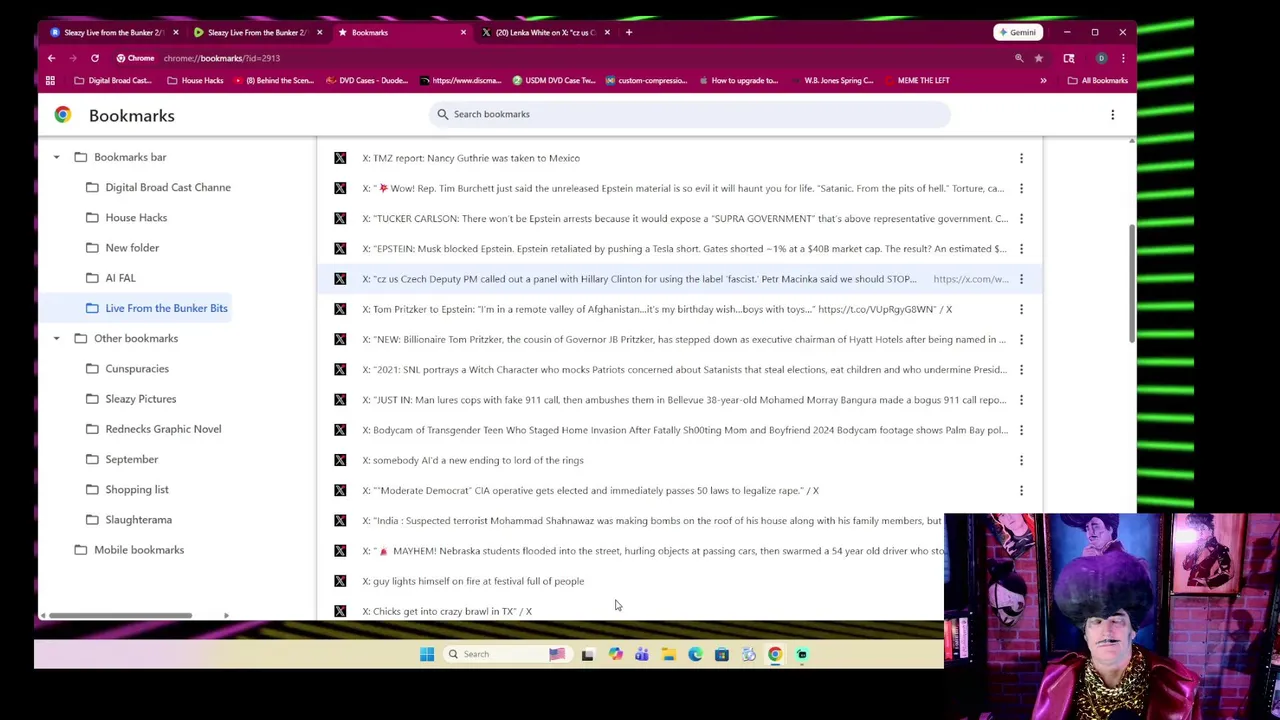This screenshot has width=1280, height=720.
Task: Open the profile avatar button in toolbar
Action: coord(1101,58)
